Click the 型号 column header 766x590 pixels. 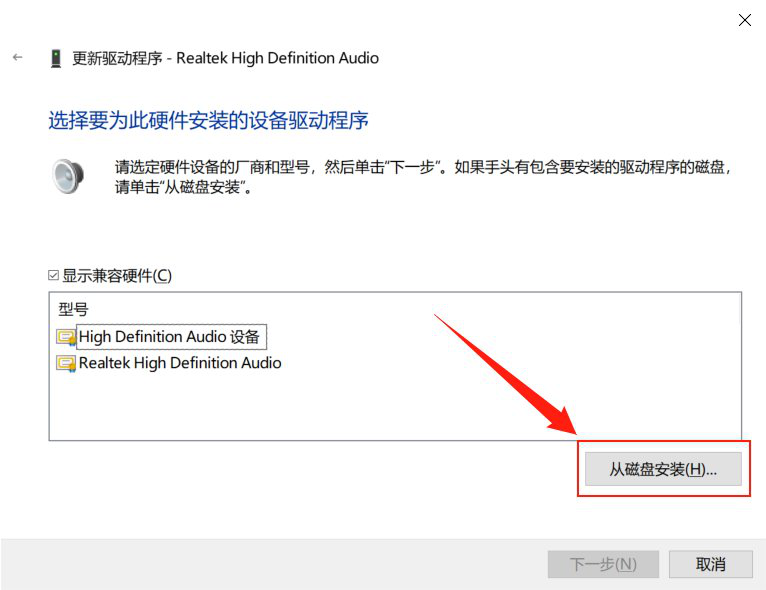tap(73, 309)
